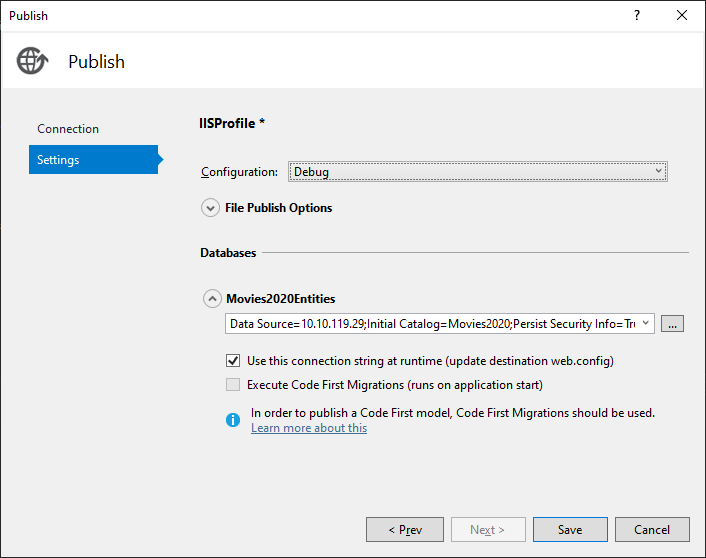Close the Publish dialog window
Screen dimensions: 706x558
point(682,15)
